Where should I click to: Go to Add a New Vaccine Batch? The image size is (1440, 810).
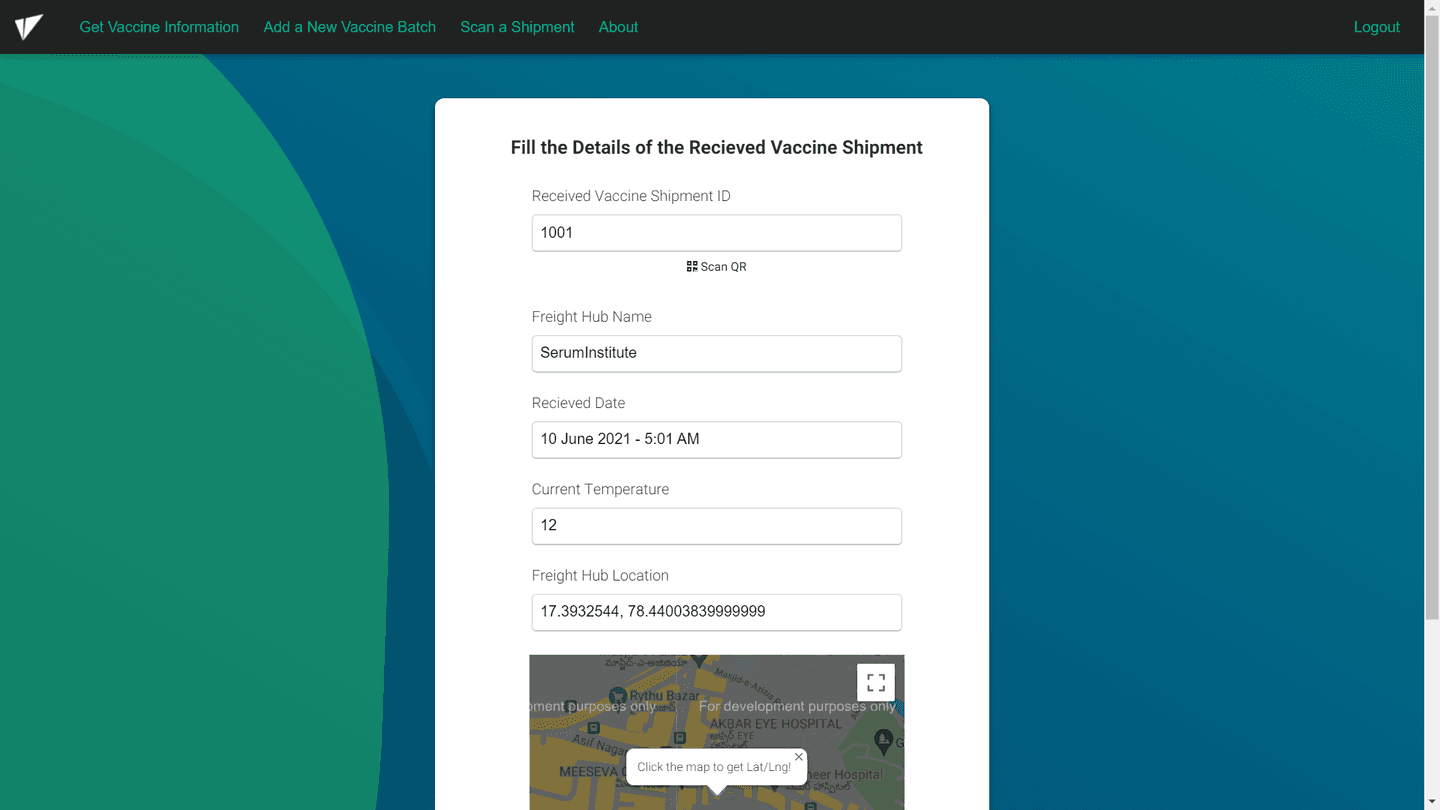pyautogui.click(x=350, y=27)
